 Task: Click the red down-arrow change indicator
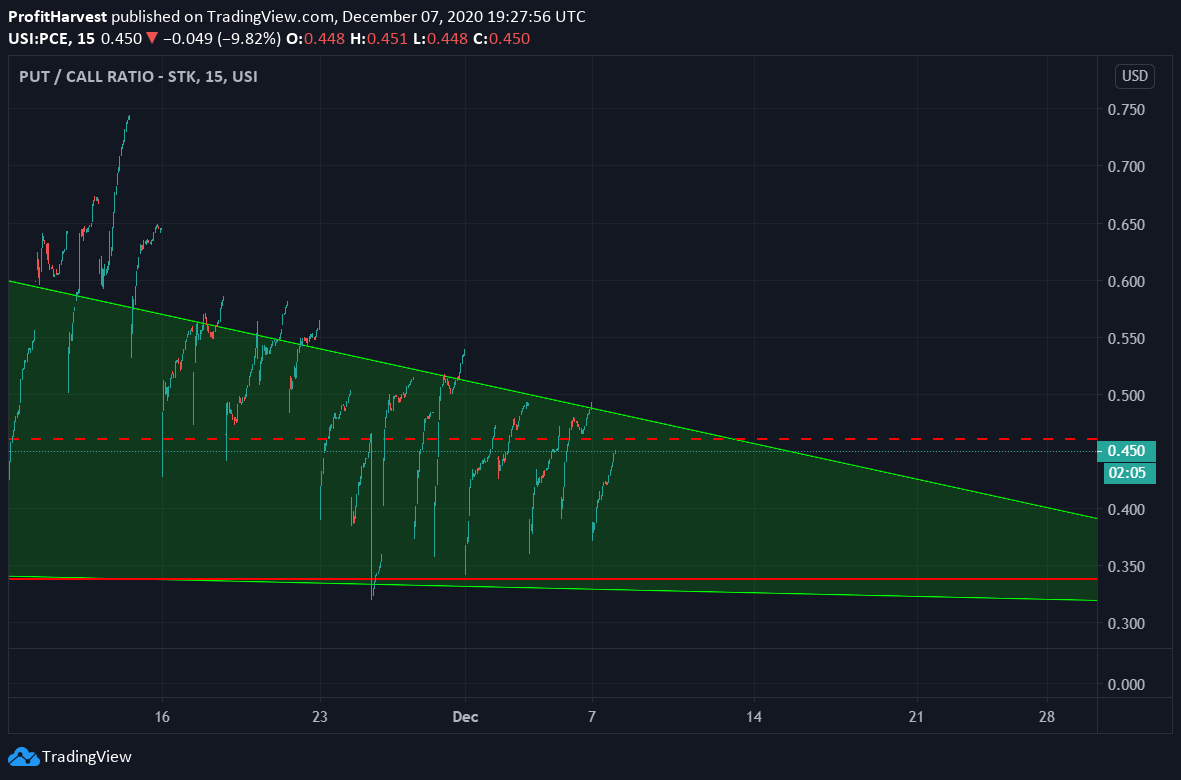(x=151, y=38)
